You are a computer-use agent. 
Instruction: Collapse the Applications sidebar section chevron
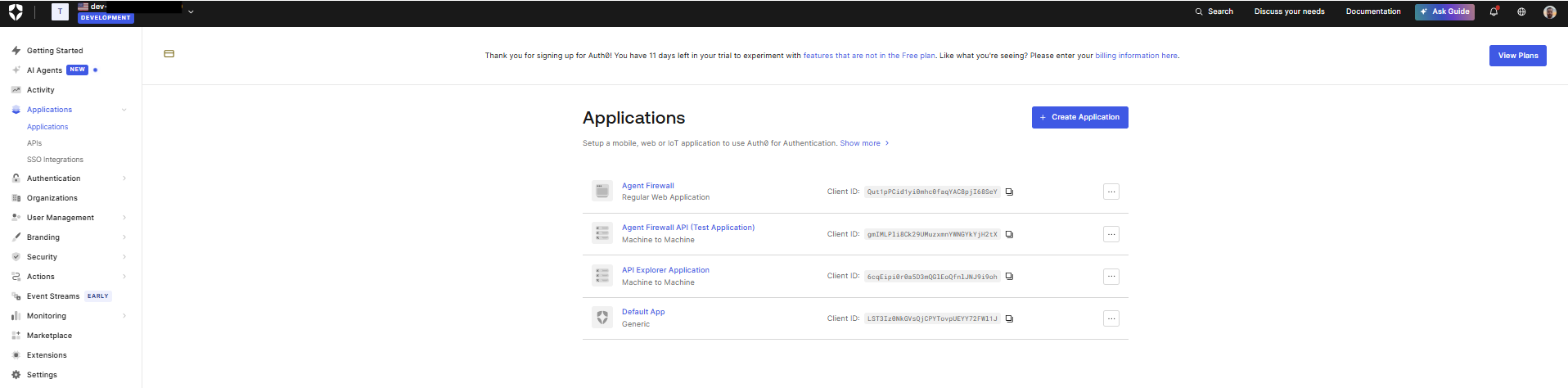point(124,110)
